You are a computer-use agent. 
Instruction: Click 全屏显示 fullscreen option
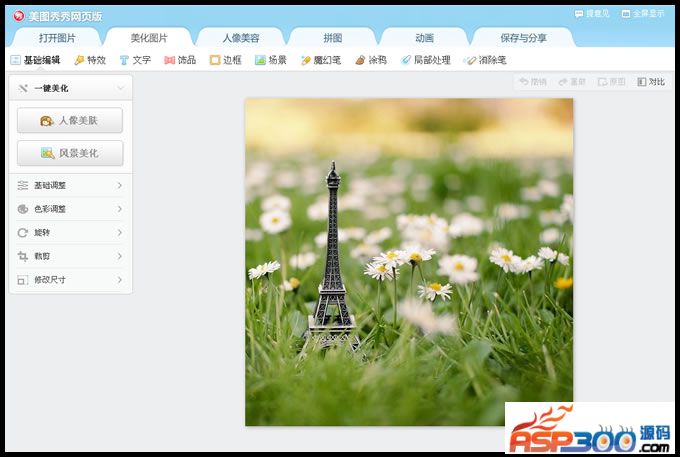(643, 13)
